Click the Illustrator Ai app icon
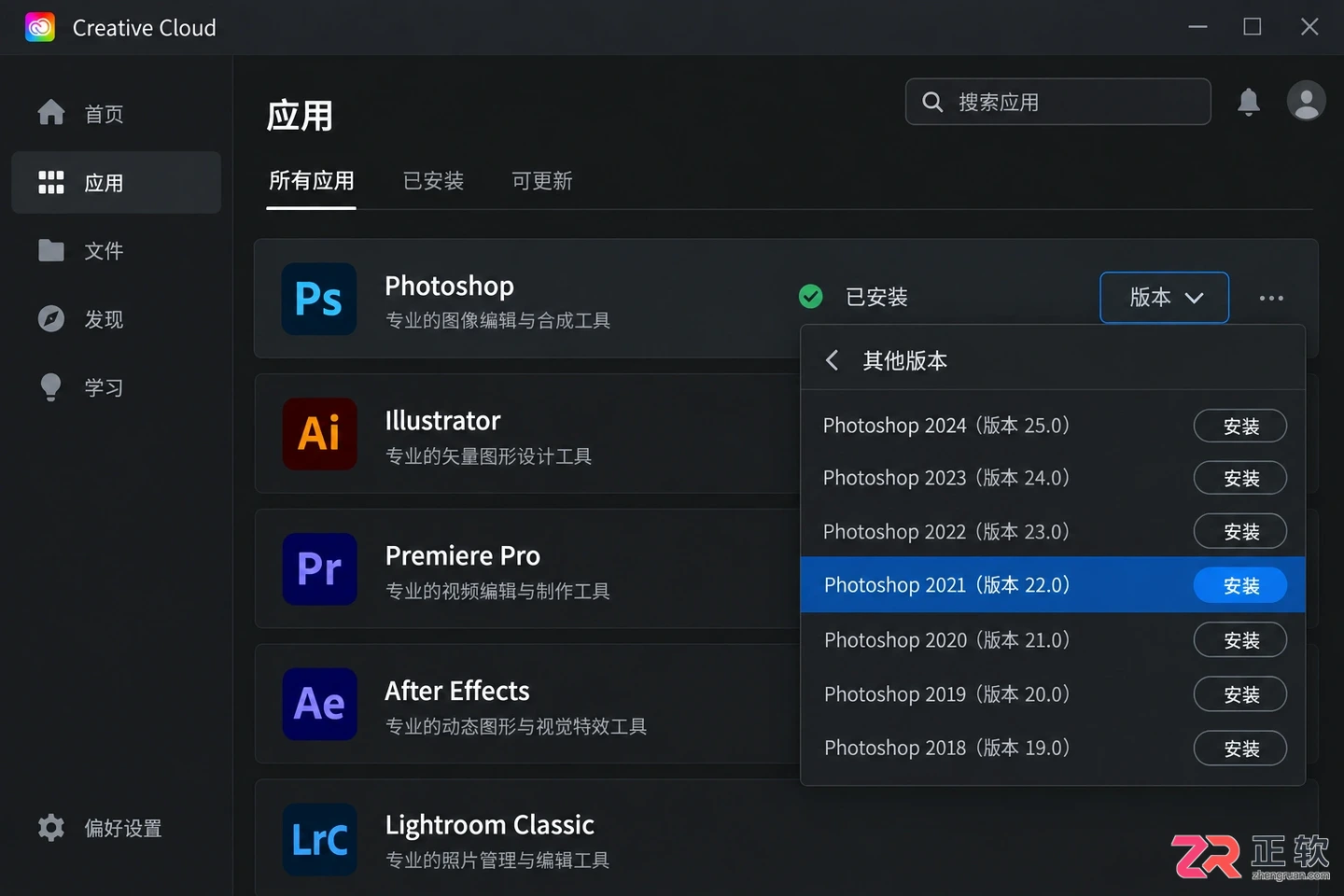This screenshot has height=896, width=1344. point(319,434)
